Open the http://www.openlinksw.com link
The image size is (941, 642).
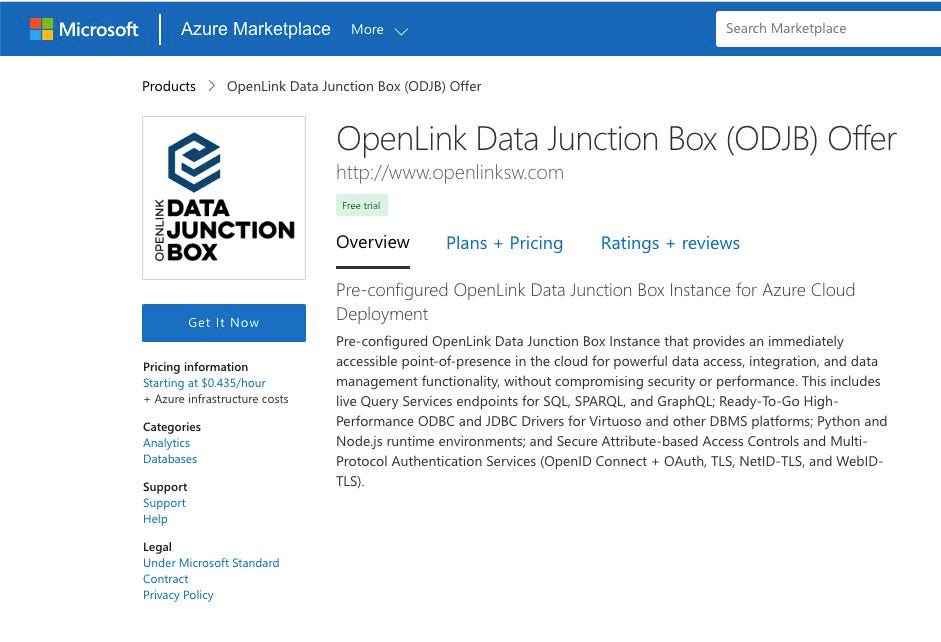(x=450, y=172)
